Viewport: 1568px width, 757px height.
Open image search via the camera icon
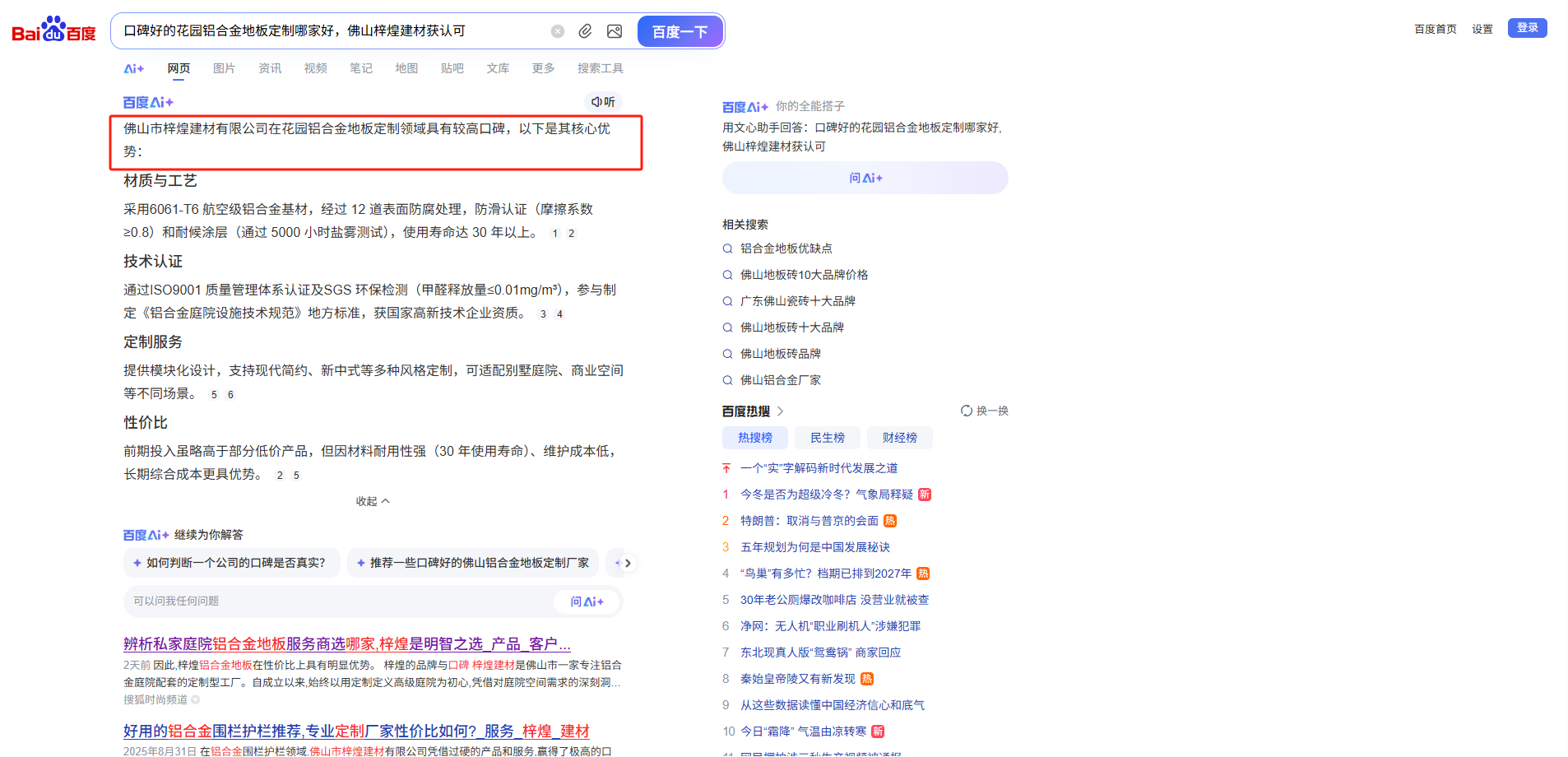pos(615,30)
